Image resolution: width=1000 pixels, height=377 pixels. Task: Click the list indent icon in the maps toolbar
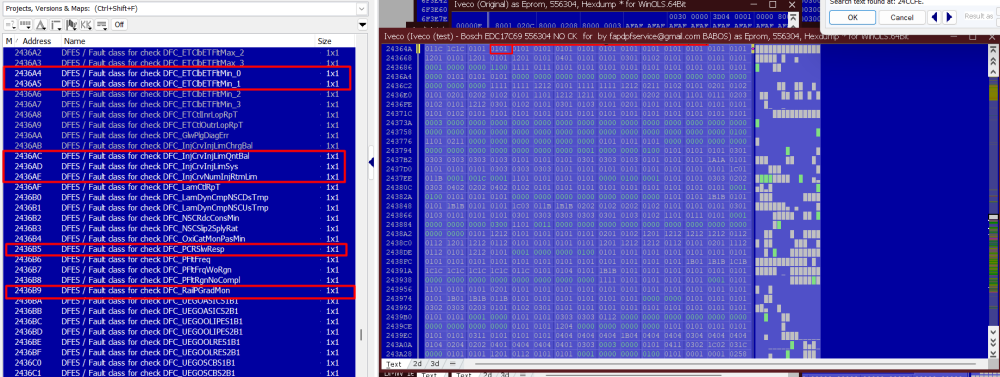pos(55,25)
